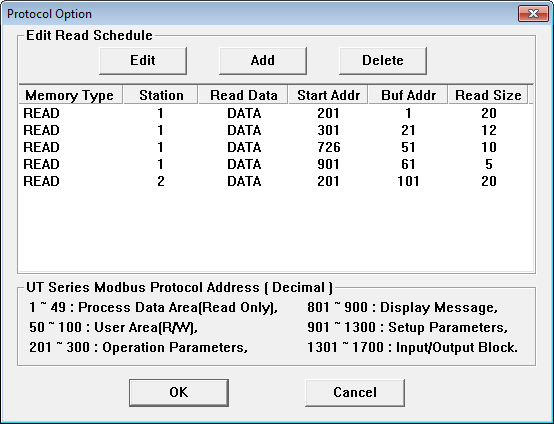This screenshot has height=424, width=554.
Task: Dismiss dialog with Cancel button
Action: [x=355, y=393]
